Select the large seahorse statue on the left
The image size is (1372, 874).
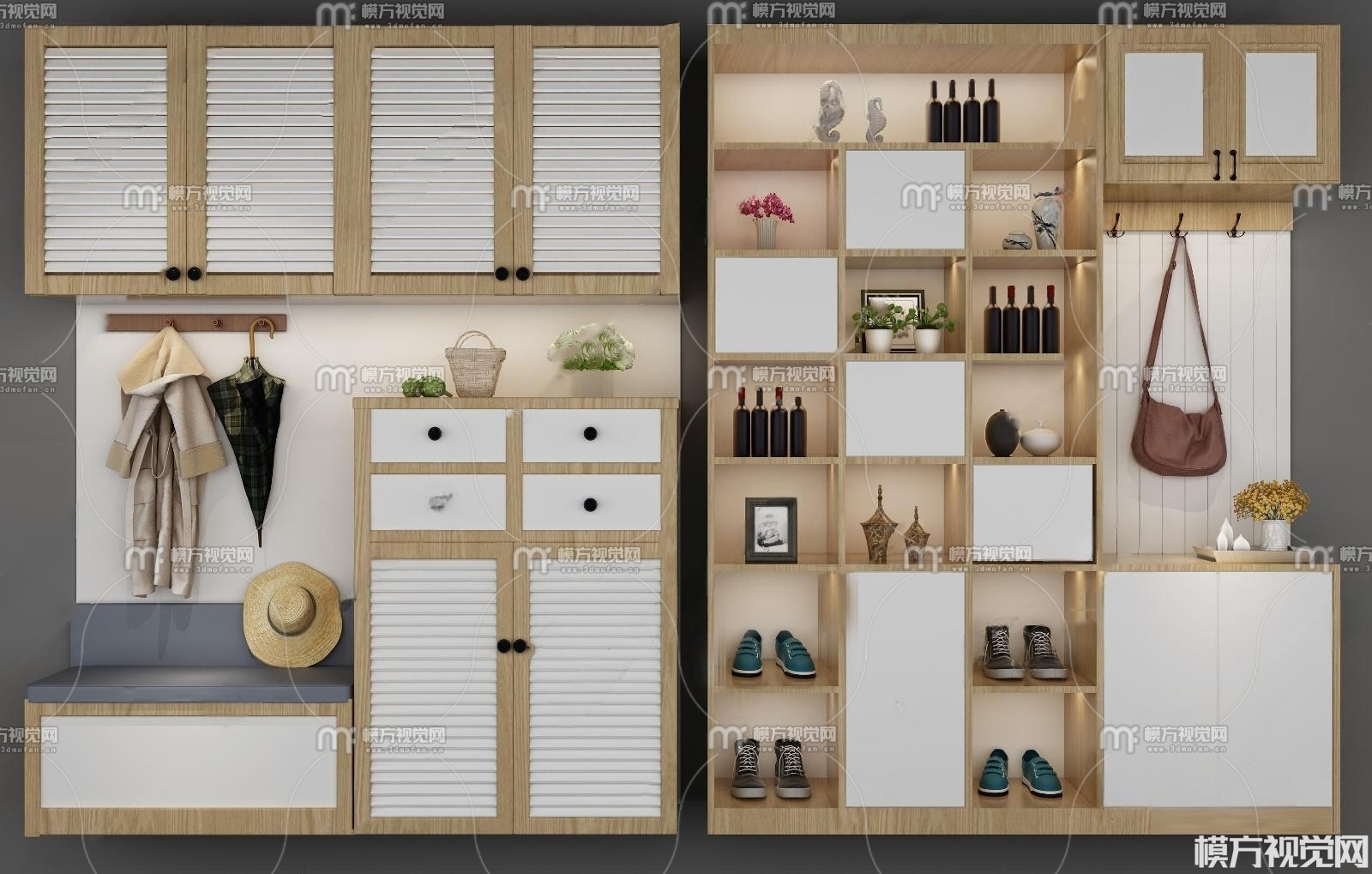pos(829,112)
